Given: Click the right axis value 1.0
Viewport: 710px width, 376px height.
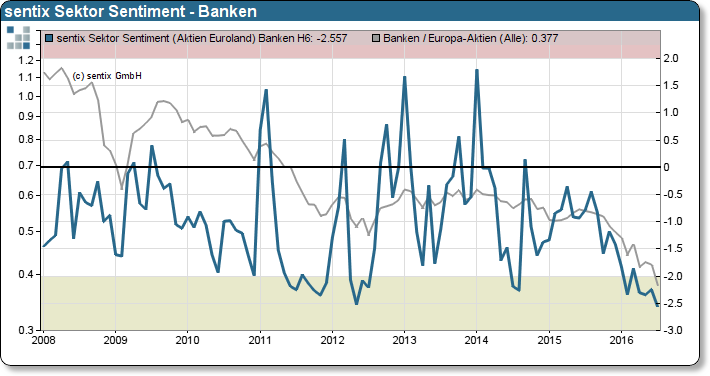Looking at the screenshot, I should [x=672, y=113].
